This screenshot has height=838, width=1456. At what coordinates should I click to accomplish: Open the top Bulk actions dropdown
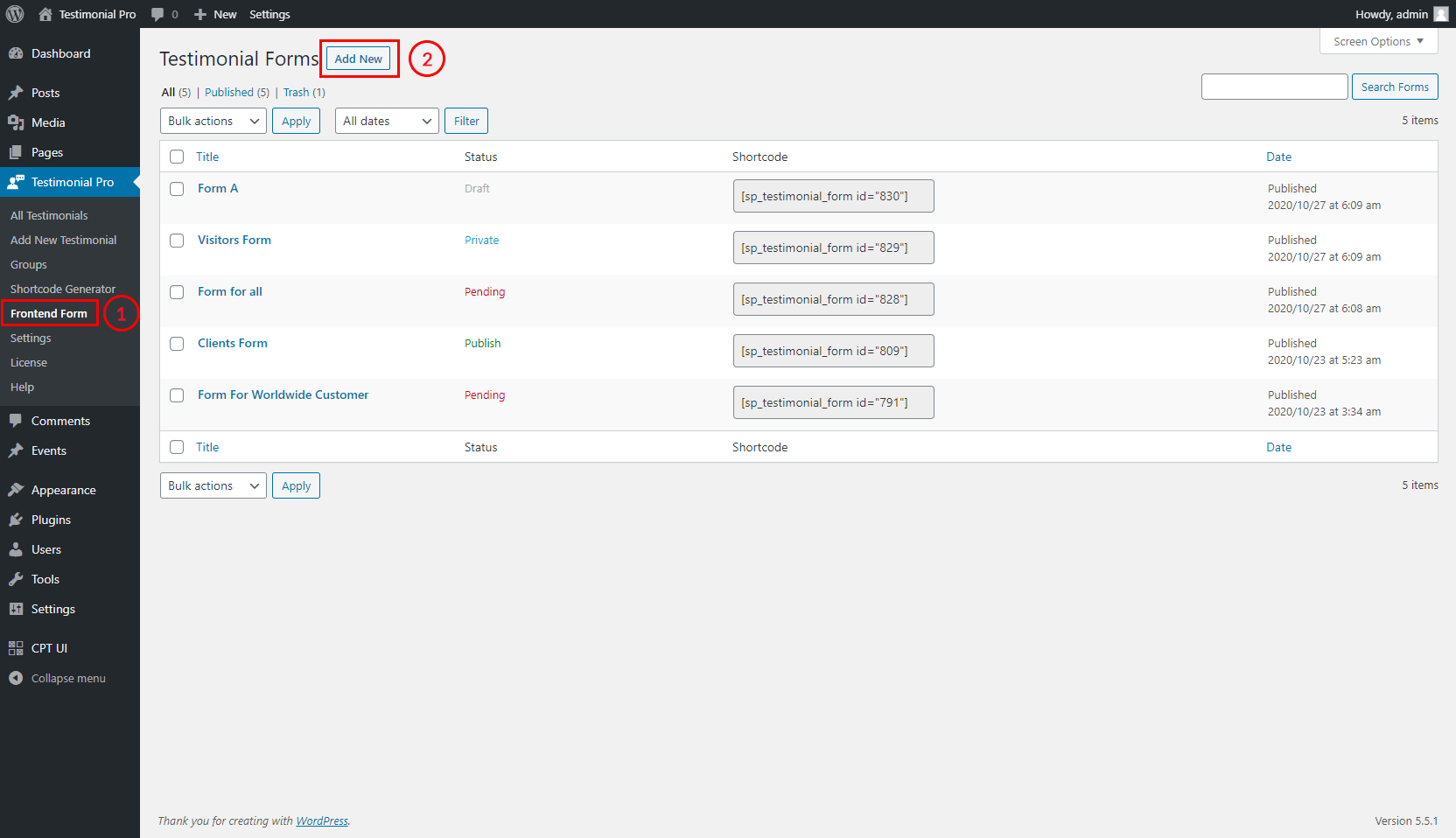pyautogui.click(x=213, y=121)
